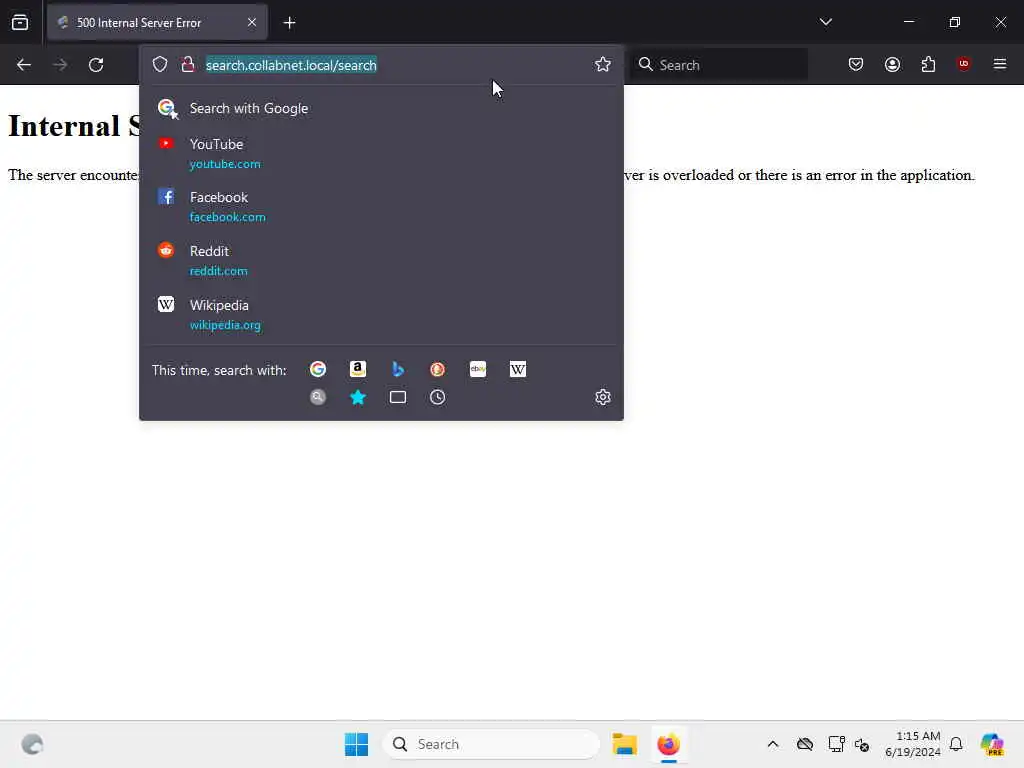The width and height of the screenshot is (1024, 768).
Task: Search this time with DuckDuckGo
Action: click(438, 370)
